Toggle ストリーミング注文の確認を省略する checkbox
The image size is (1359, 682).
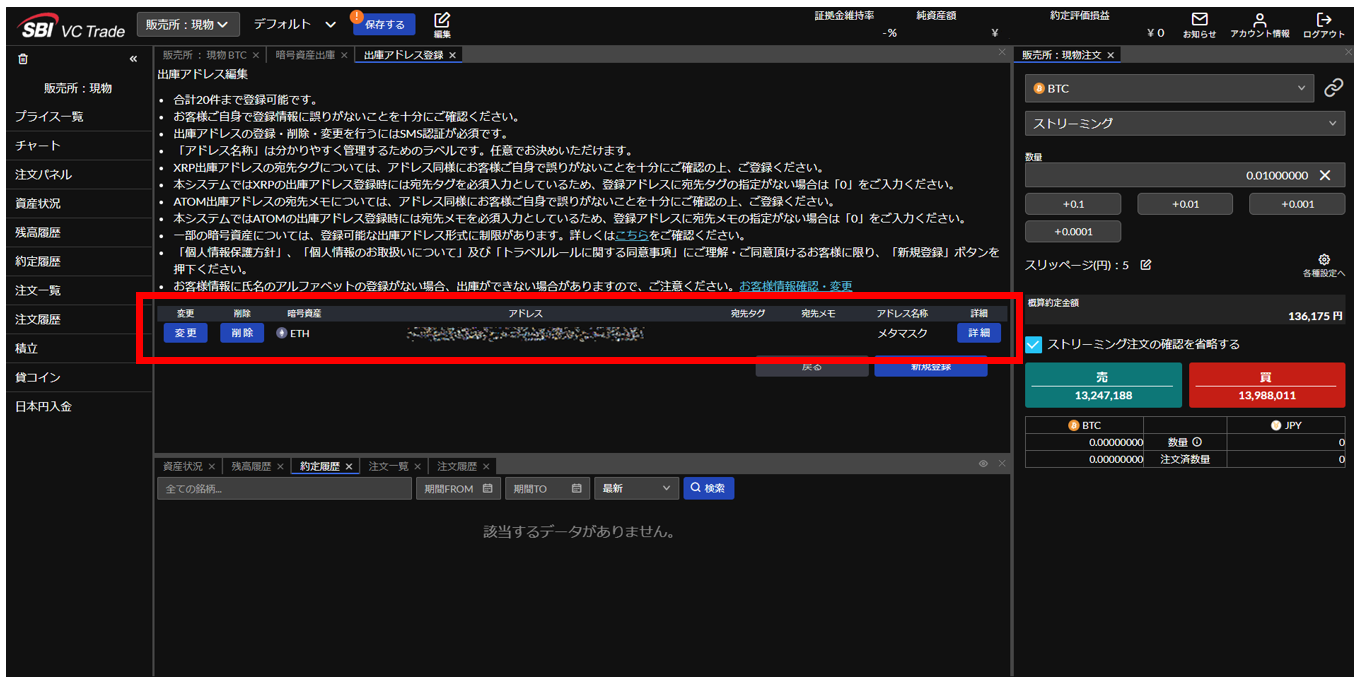(1034, 344)
